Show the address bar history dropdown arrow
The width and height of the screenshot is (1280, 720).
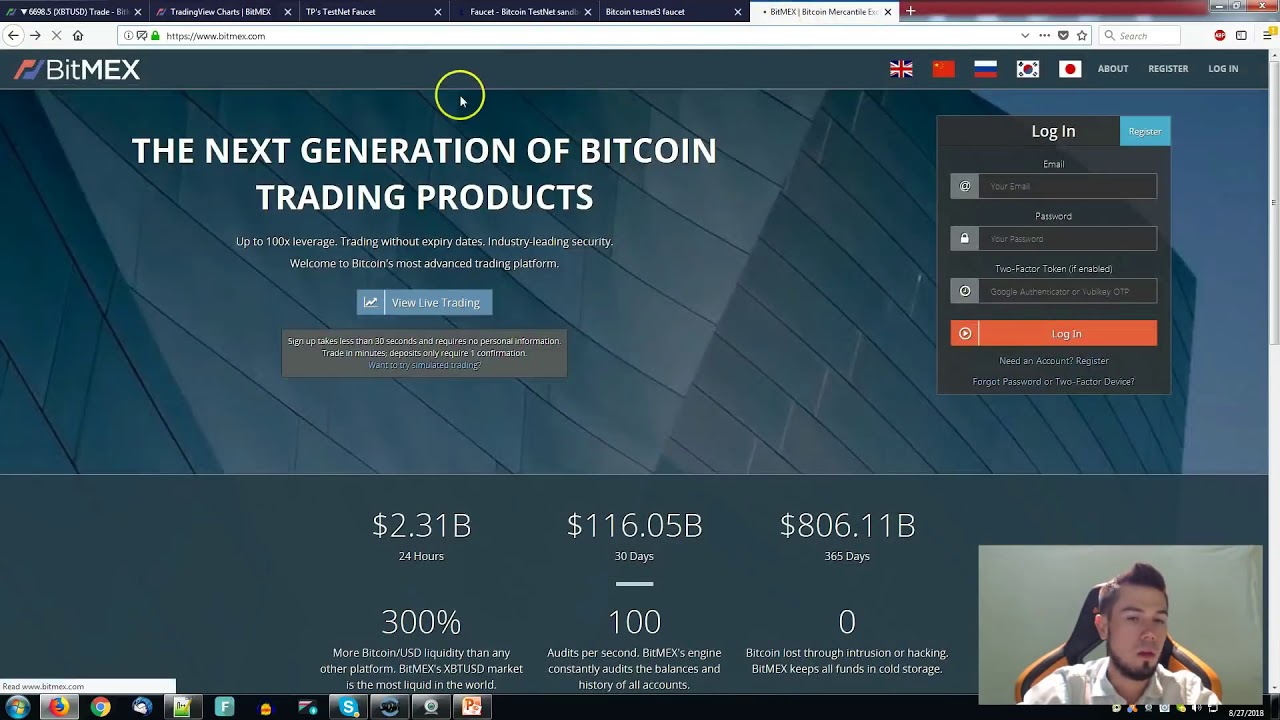pos(1025,36)
